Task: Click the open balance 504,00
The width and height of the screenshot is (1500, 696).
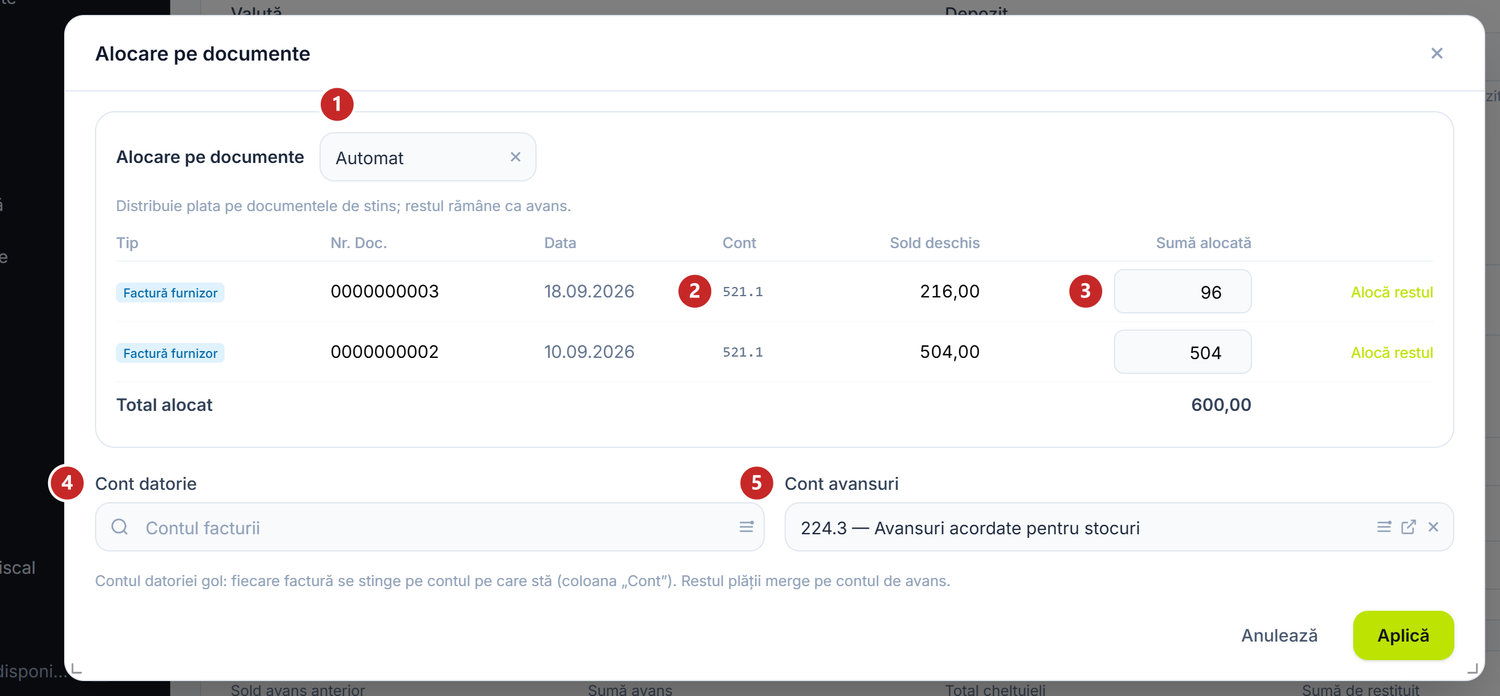Action: tap(950, 352)
